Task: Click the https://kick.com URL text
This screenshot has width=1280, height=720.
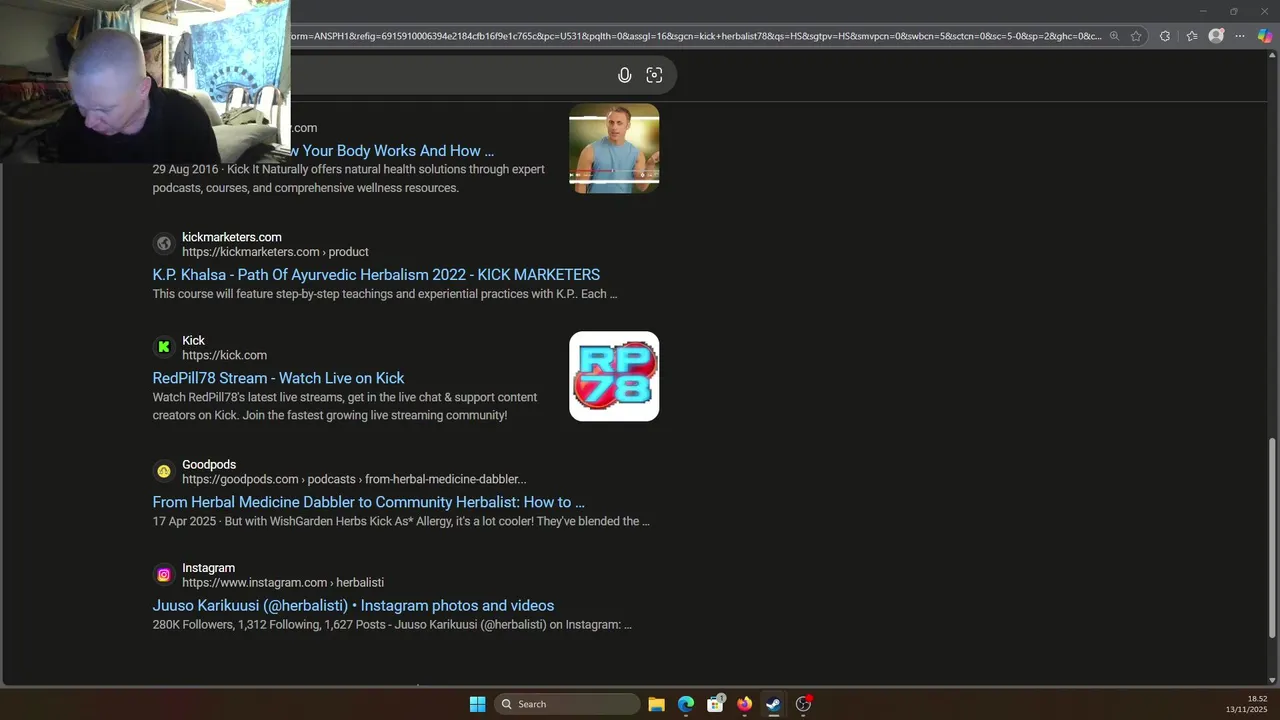Action: [x=224, y=355]
